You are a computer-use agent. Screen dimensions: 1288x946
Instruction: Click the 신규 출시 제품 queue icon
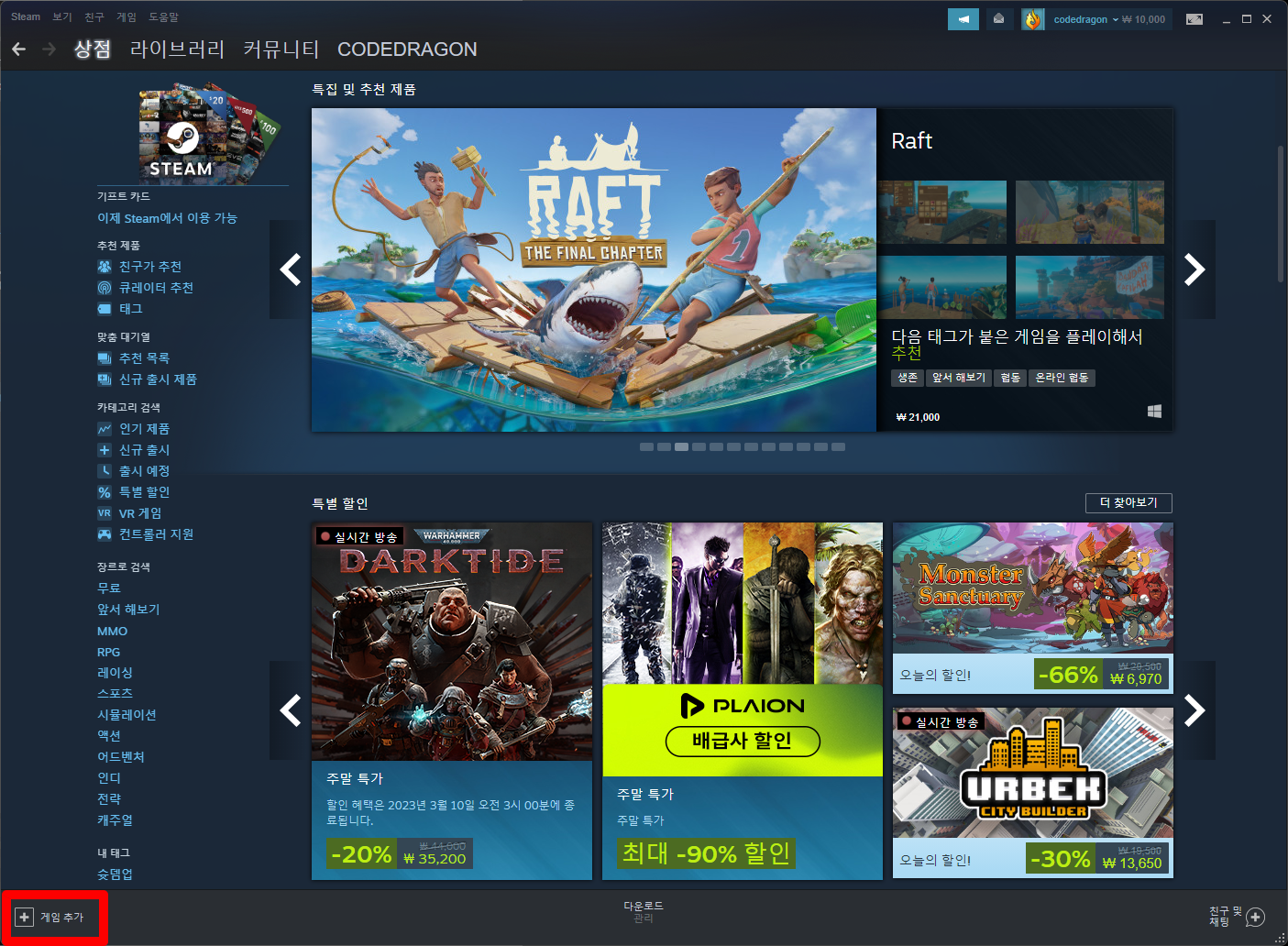point(105,379)
